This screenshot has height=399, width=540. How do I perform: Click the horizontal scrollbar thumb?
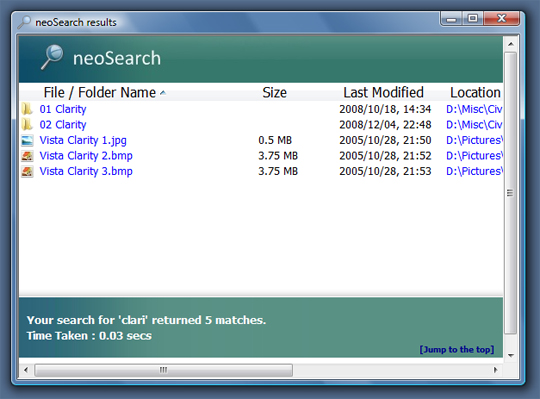164,370
